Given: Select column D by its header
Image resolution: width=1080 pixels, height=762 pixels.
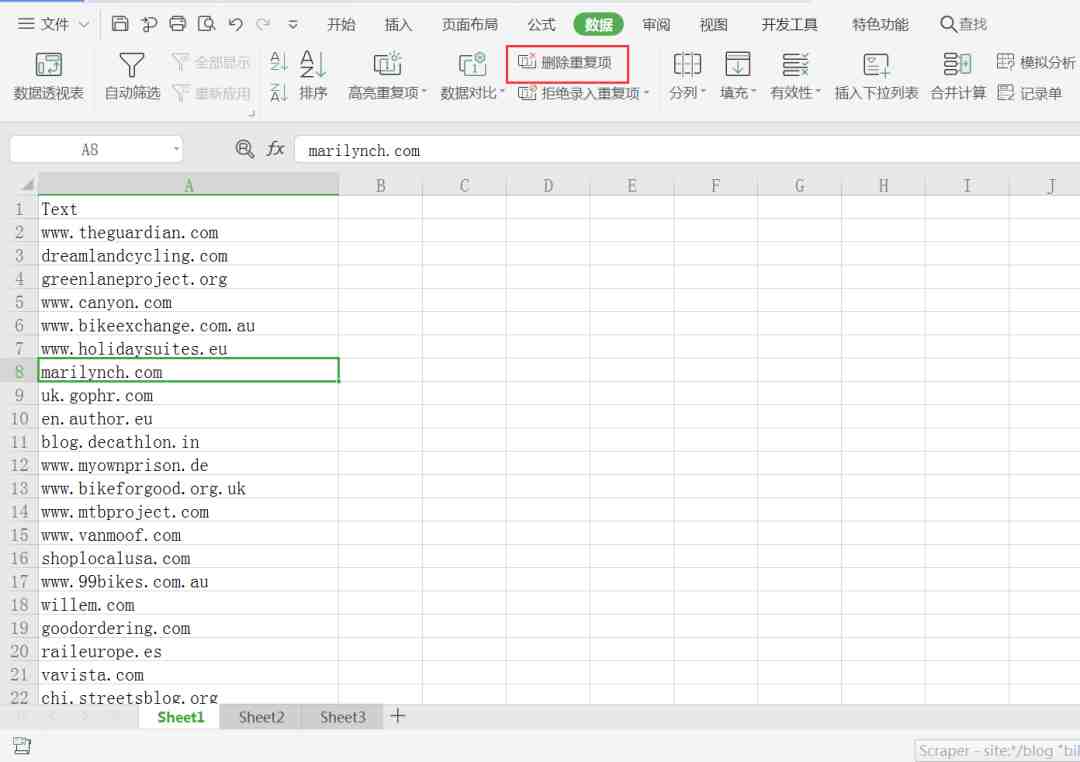Looking at the screenshot, I should [548, 185].
